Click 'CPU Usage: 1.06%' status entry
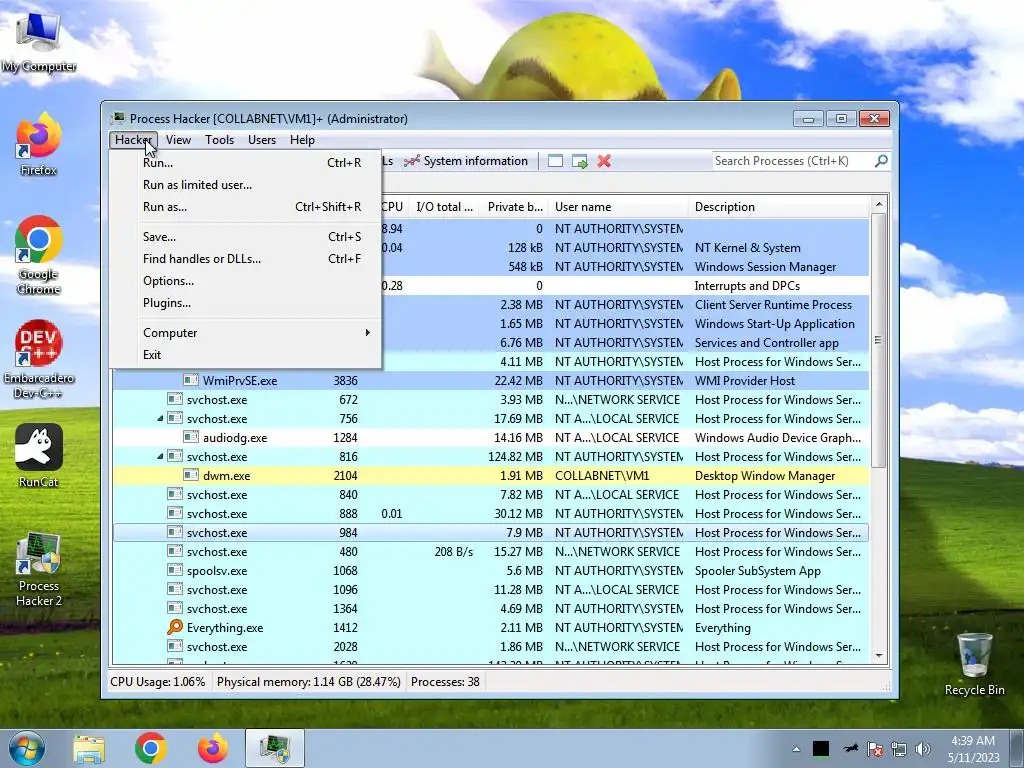Viewport: 1024px width, 768px height. [157, 682]
